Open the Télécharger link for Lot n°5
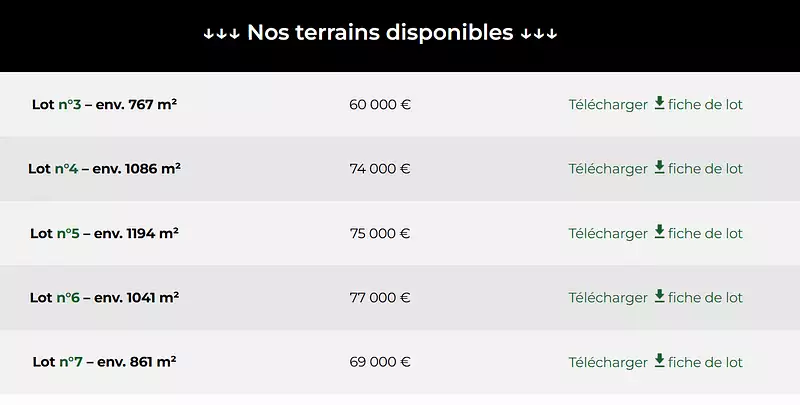The width and height of the screenshot is (800, 405). (x=608, y=233)
